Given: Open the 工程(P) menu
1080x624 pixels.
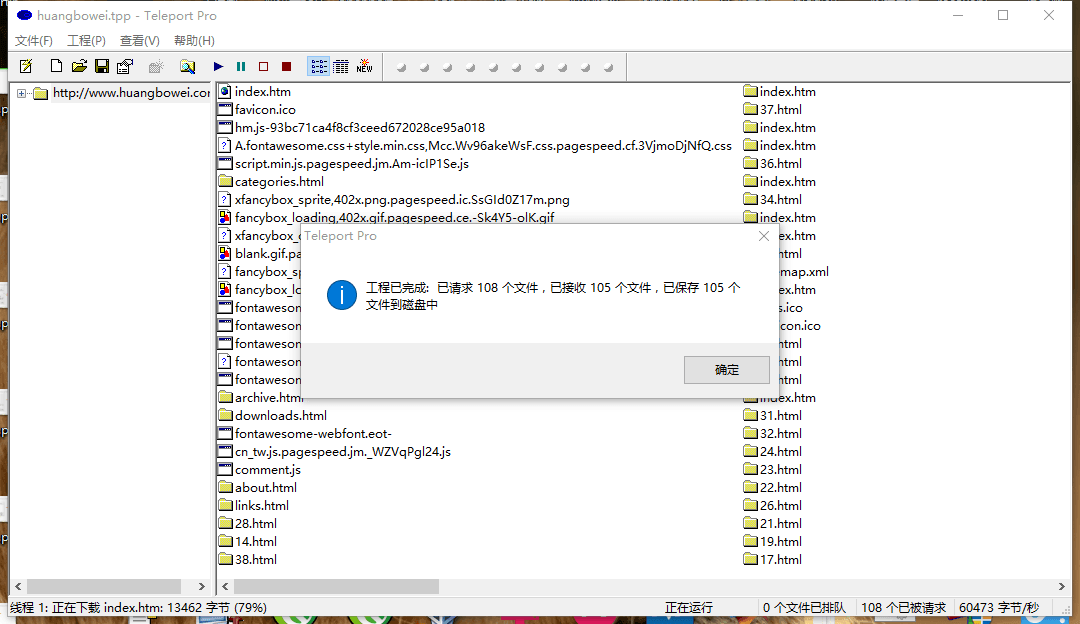Looking at the screenshot, I should [86, 41].
